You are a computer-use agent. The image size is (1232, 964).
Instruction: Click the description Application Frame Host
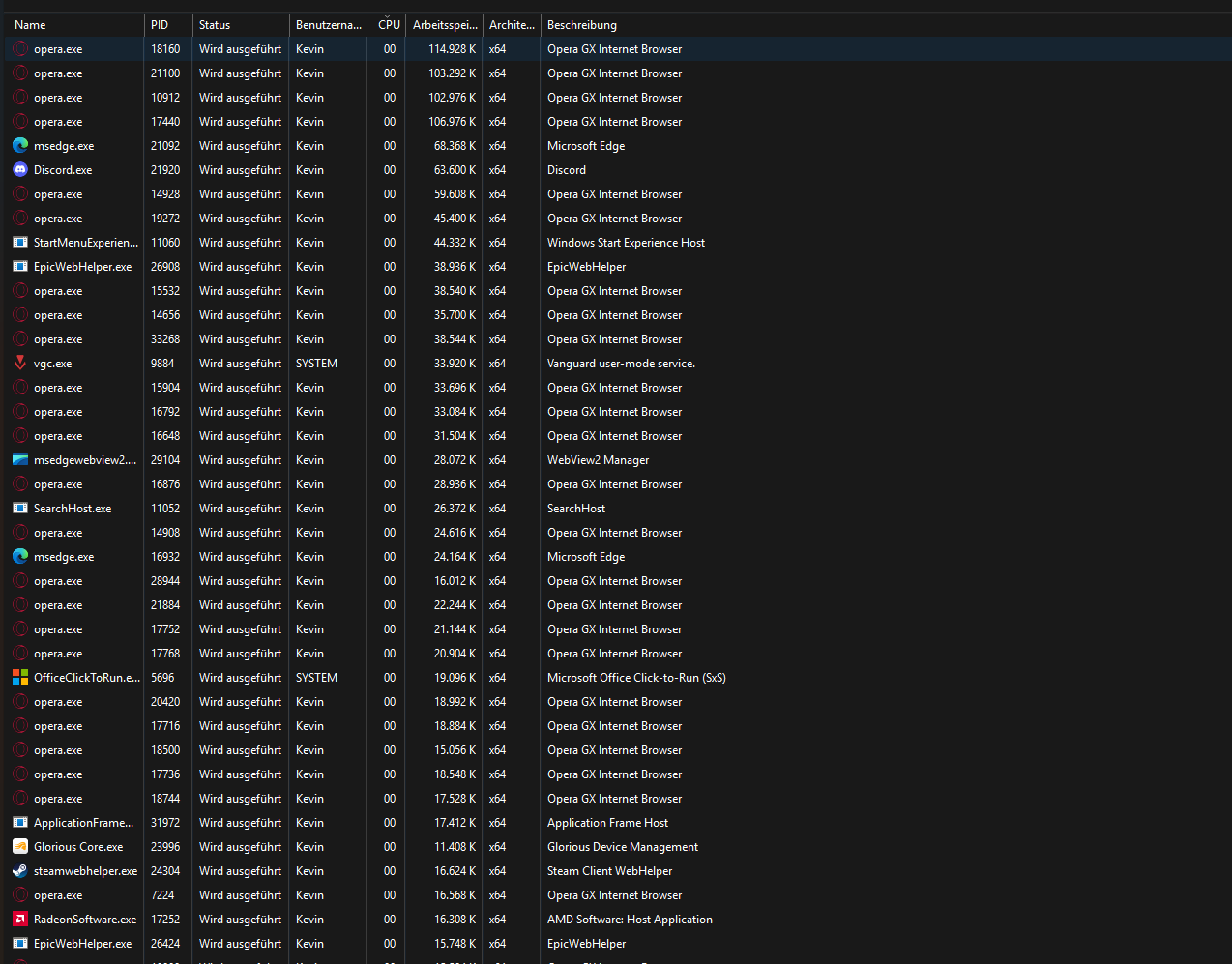click(607, 823)
